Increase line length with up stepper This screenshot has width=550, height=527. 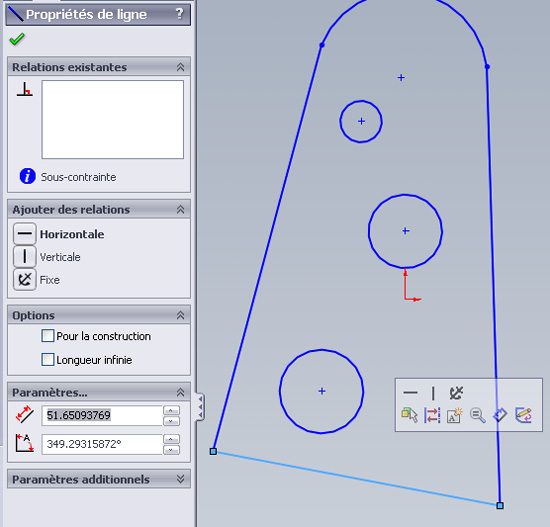[x=172, y=410]
